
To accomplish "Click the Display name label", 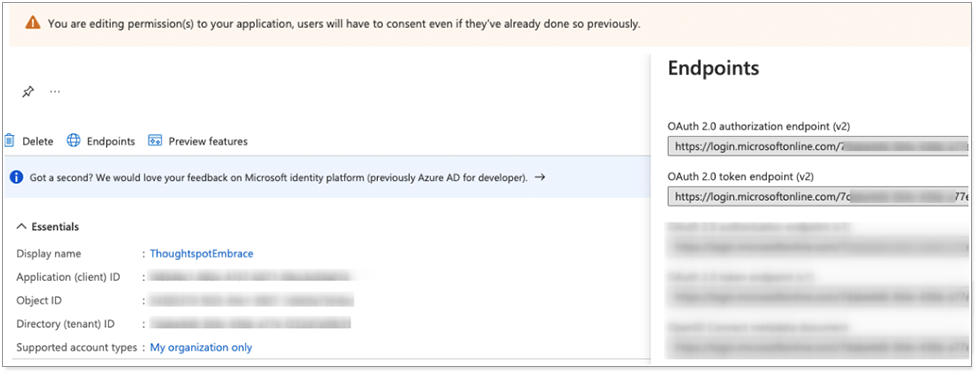I will click(x=49, y=253).
